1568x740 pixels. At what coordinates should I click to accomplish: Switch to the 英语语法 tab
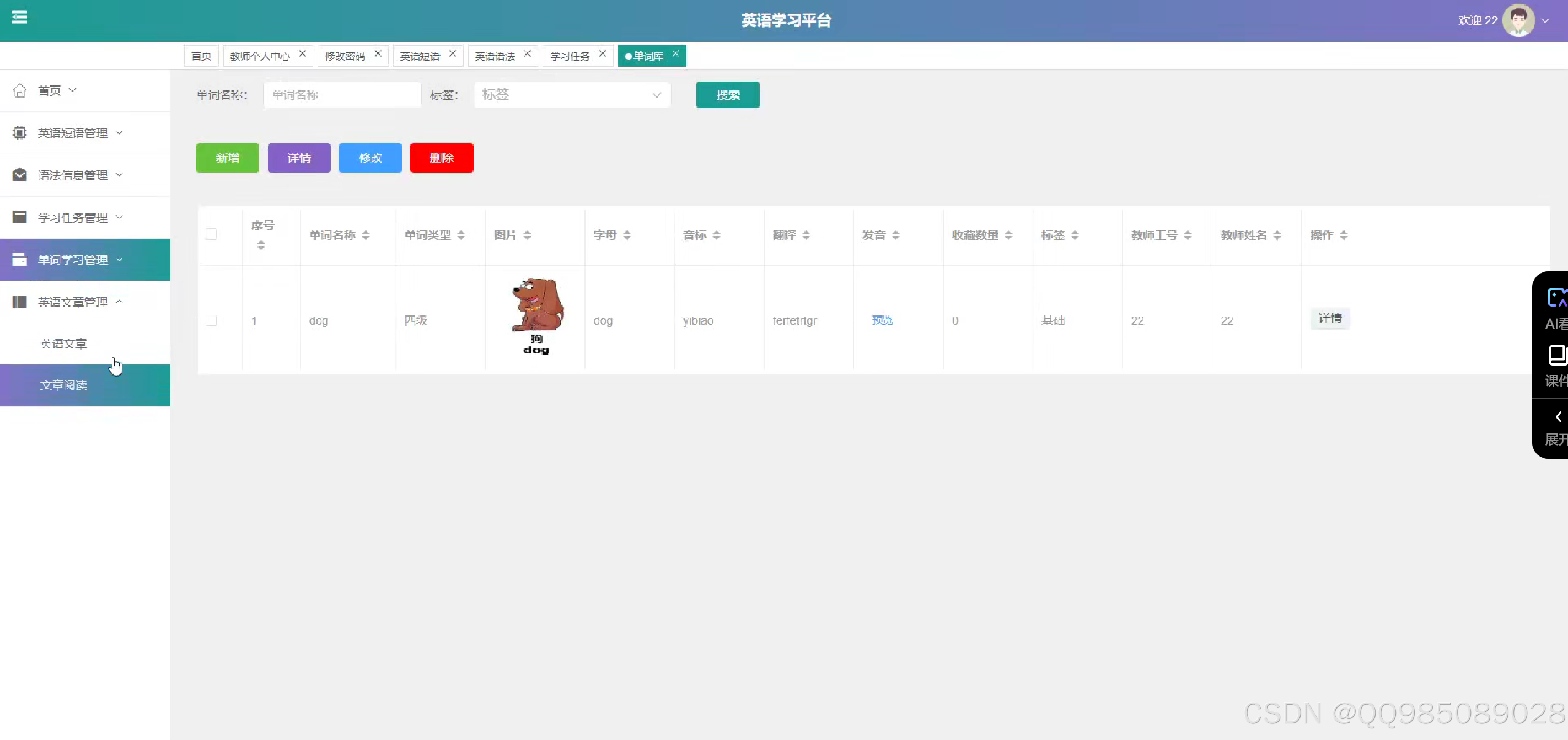pyautogui.click(x=494, y=55)
